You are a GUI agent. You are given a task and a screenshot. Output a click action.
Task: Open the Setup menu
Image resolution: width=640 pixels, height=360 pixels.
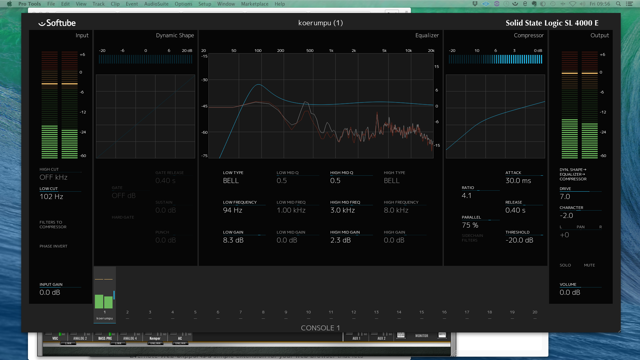[204, 4]
